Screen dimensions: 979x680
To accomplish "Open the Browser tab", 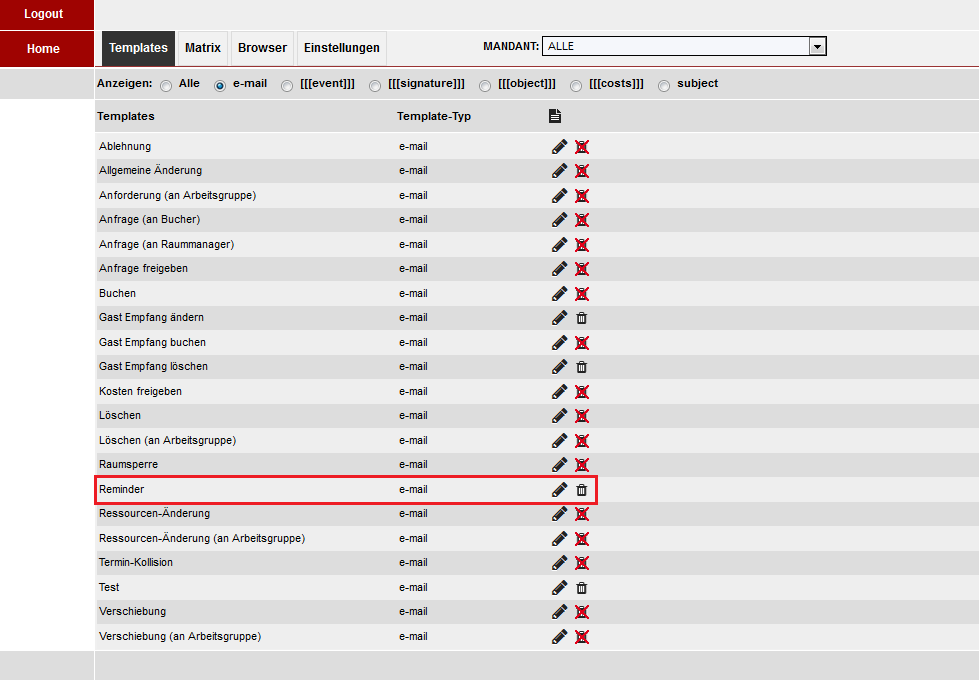I will [x=262, y=48].
